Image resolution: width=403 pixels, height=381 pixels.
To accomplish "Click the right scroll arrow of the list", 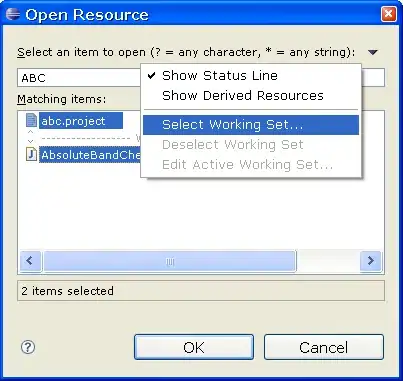I will pos(371,261).
